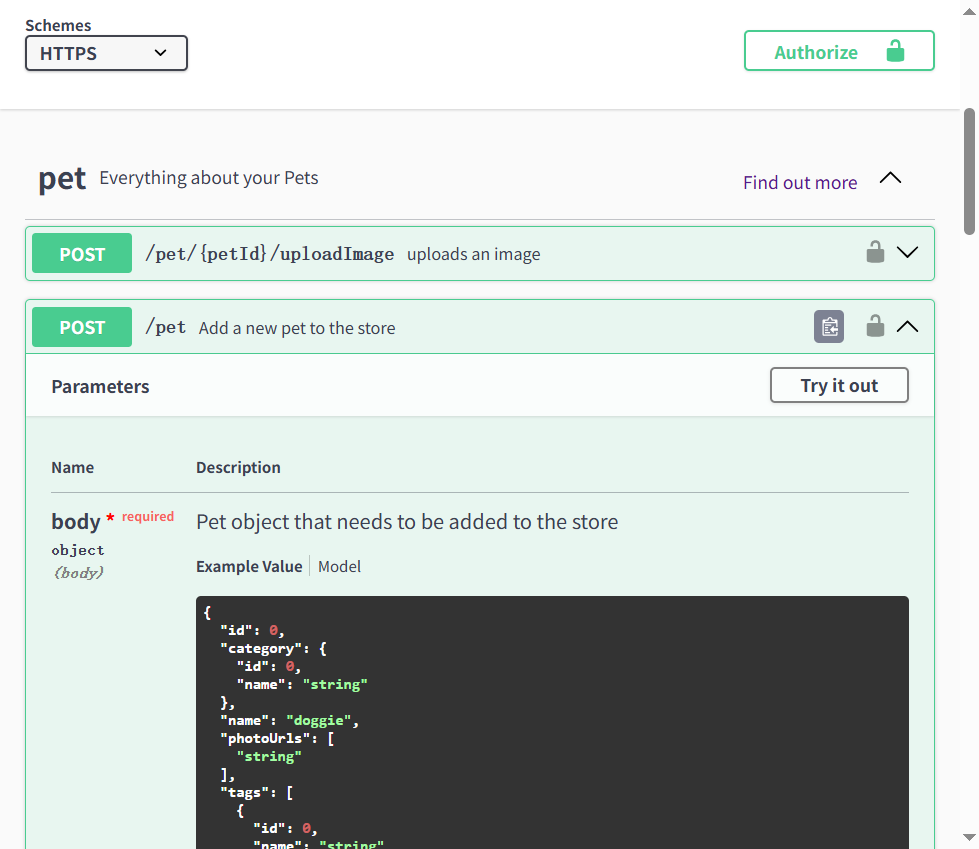The image size is (979, 849).
Task: Switch to the Model tab
Action: [339, 566]
